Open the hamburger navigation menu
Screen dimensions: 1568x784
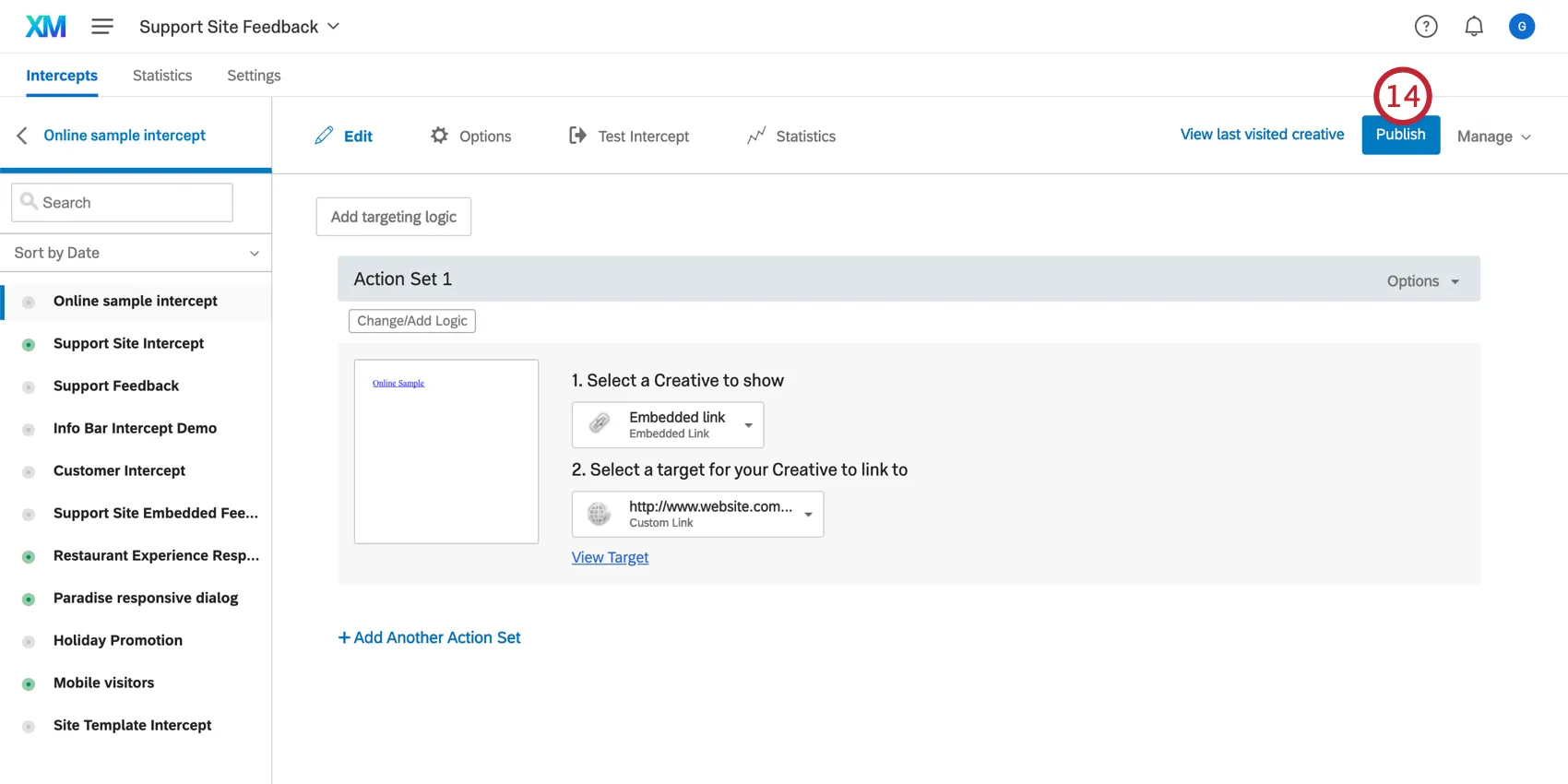[x=102, y=27]
